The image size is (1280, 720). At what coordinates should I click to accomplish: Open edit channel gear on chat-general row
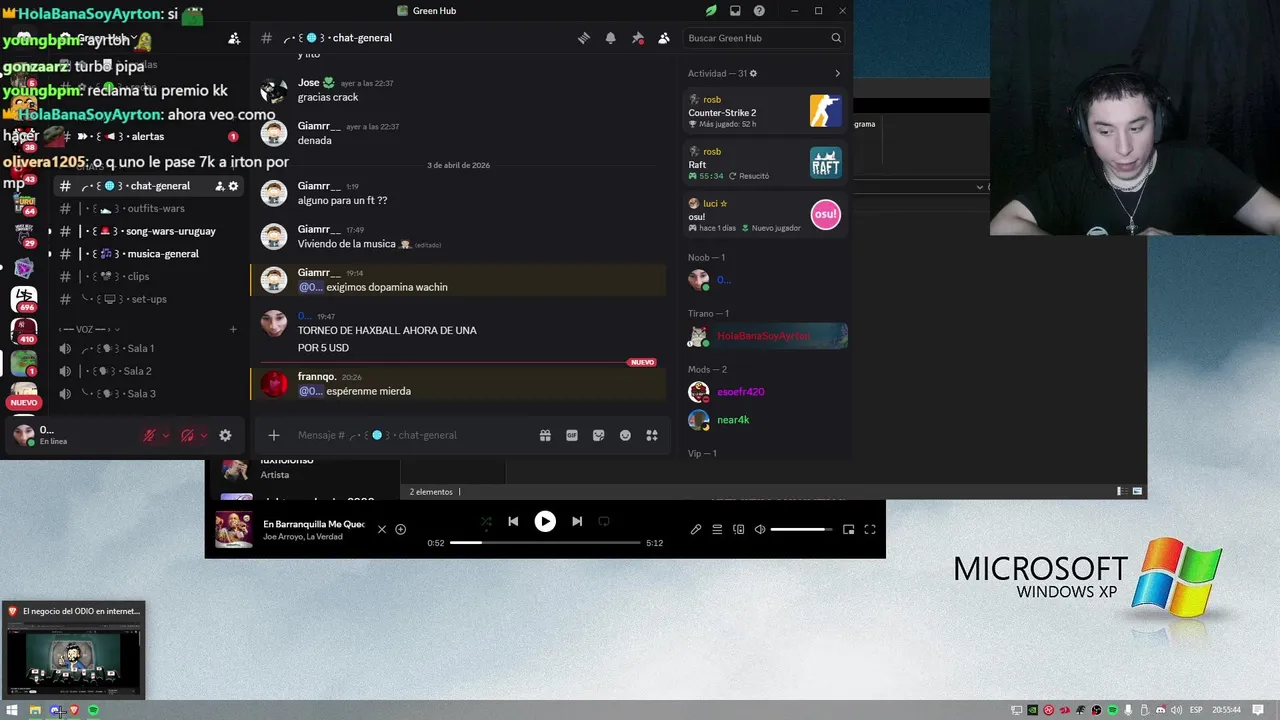tap(234, 186)
